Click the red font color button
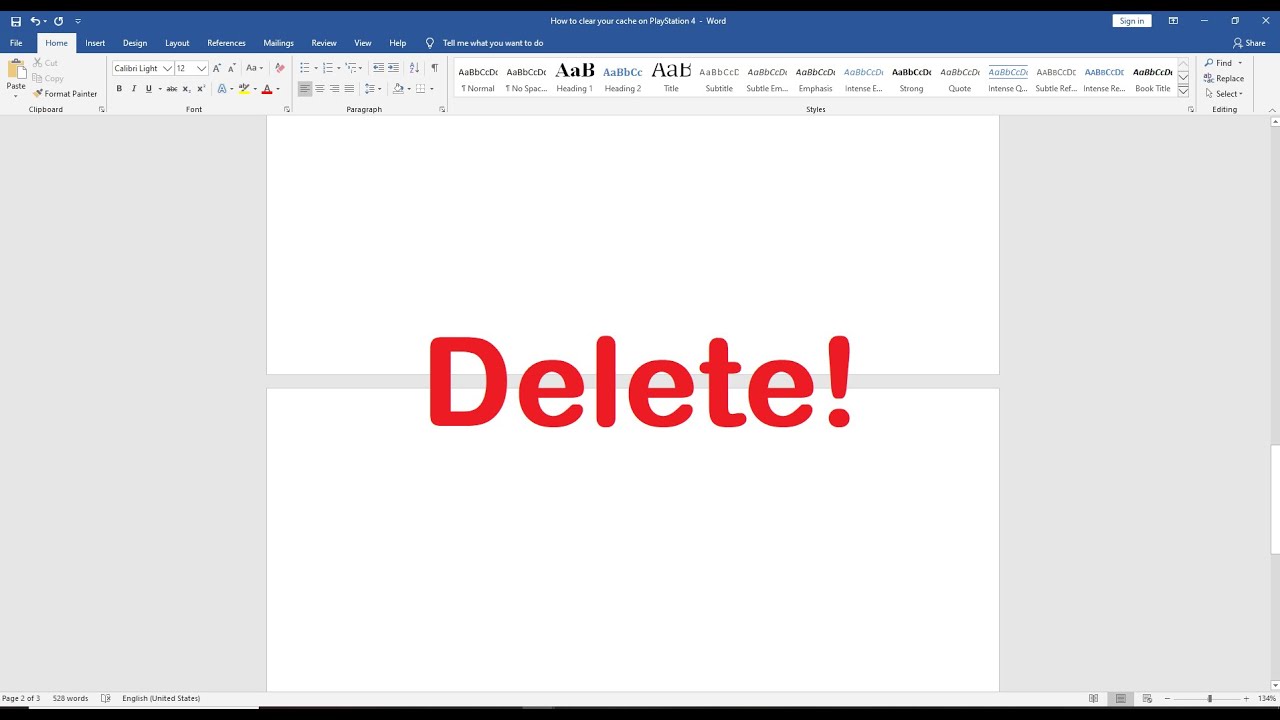 [x=267, y=89]
